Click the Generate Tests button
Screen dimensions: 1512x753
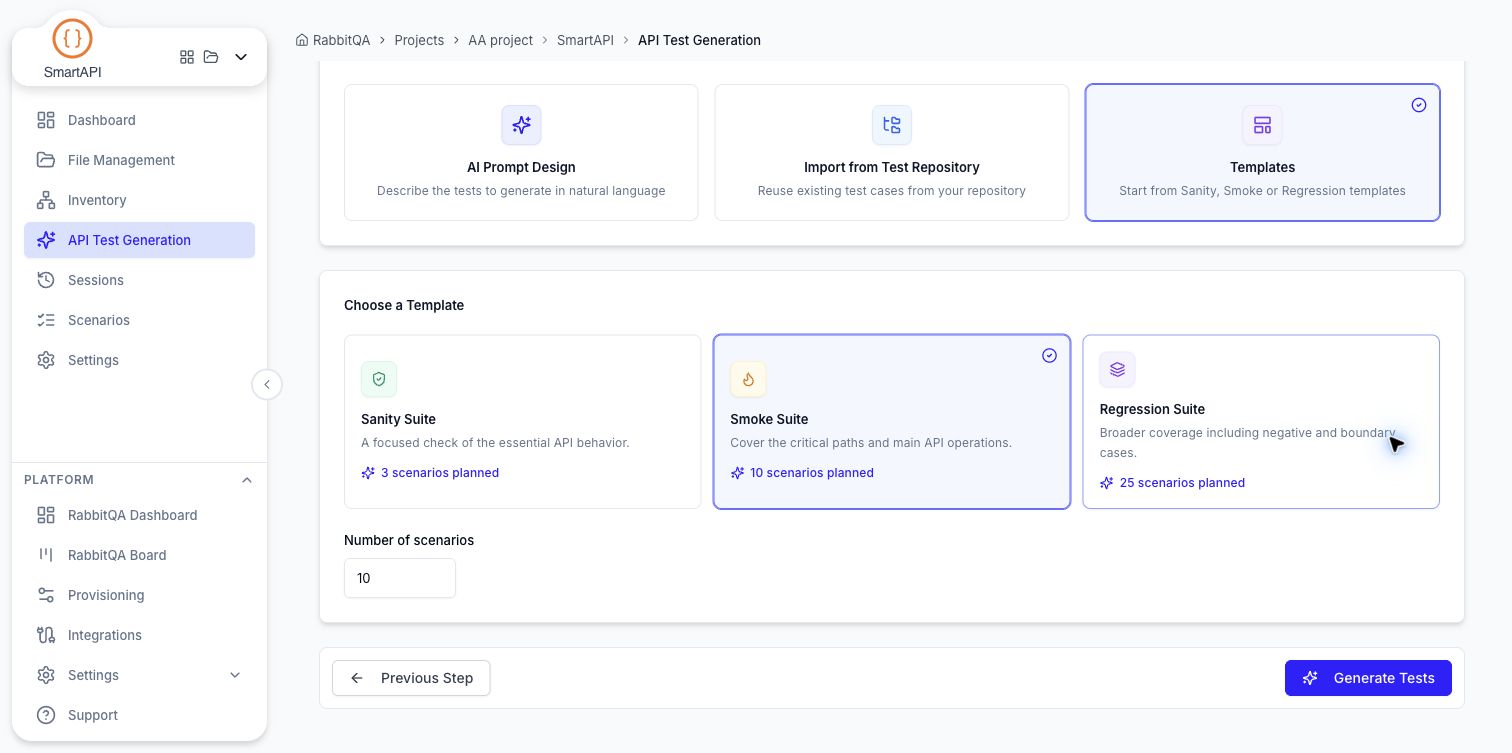(x=1368, y=678)
